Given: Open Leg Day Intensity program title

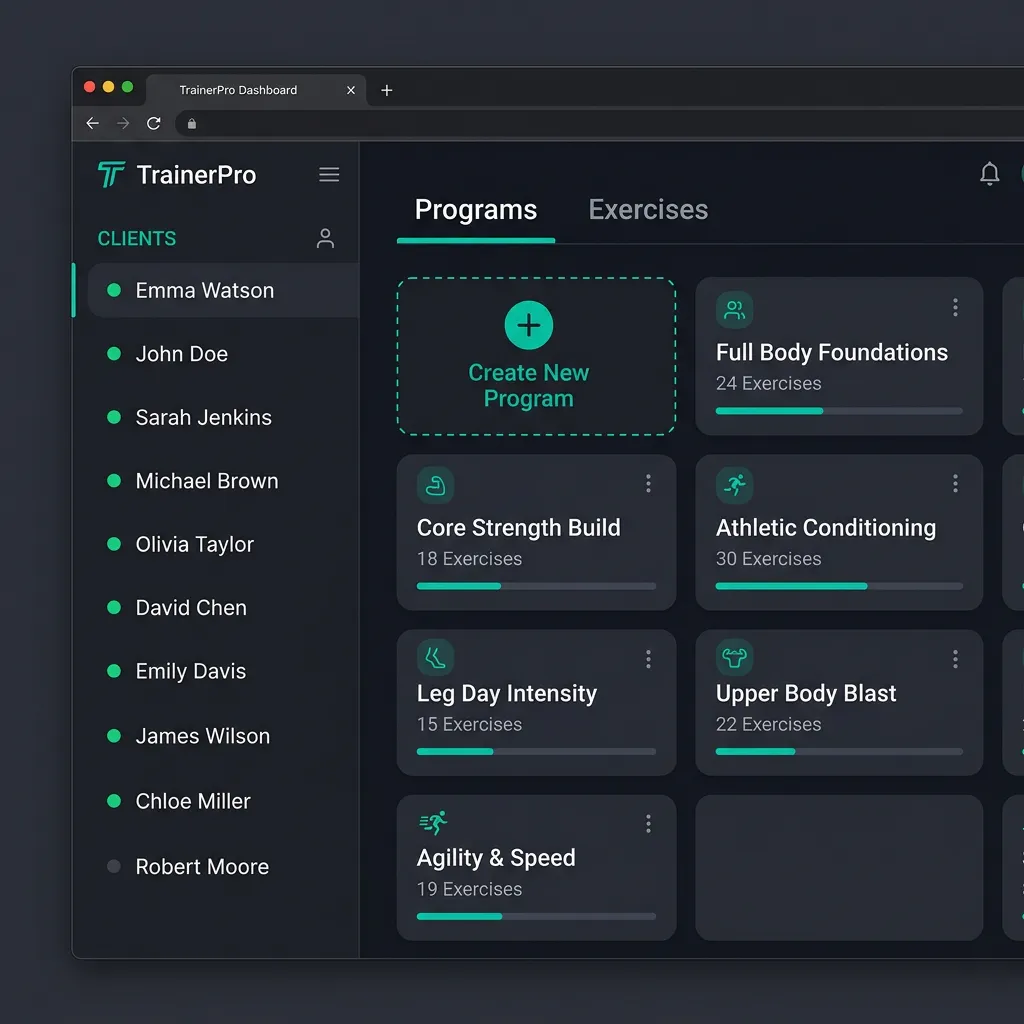Looking at the screenshot, I should tap(507, 694).
